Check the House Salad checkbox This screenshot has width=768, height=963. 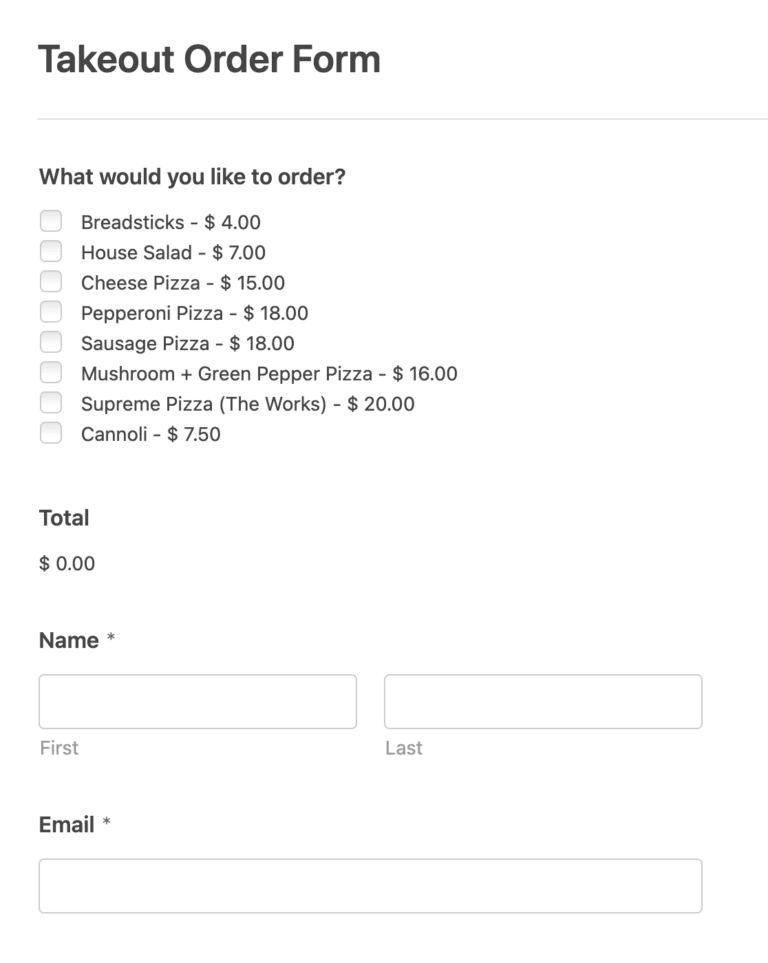click(51, 250)
